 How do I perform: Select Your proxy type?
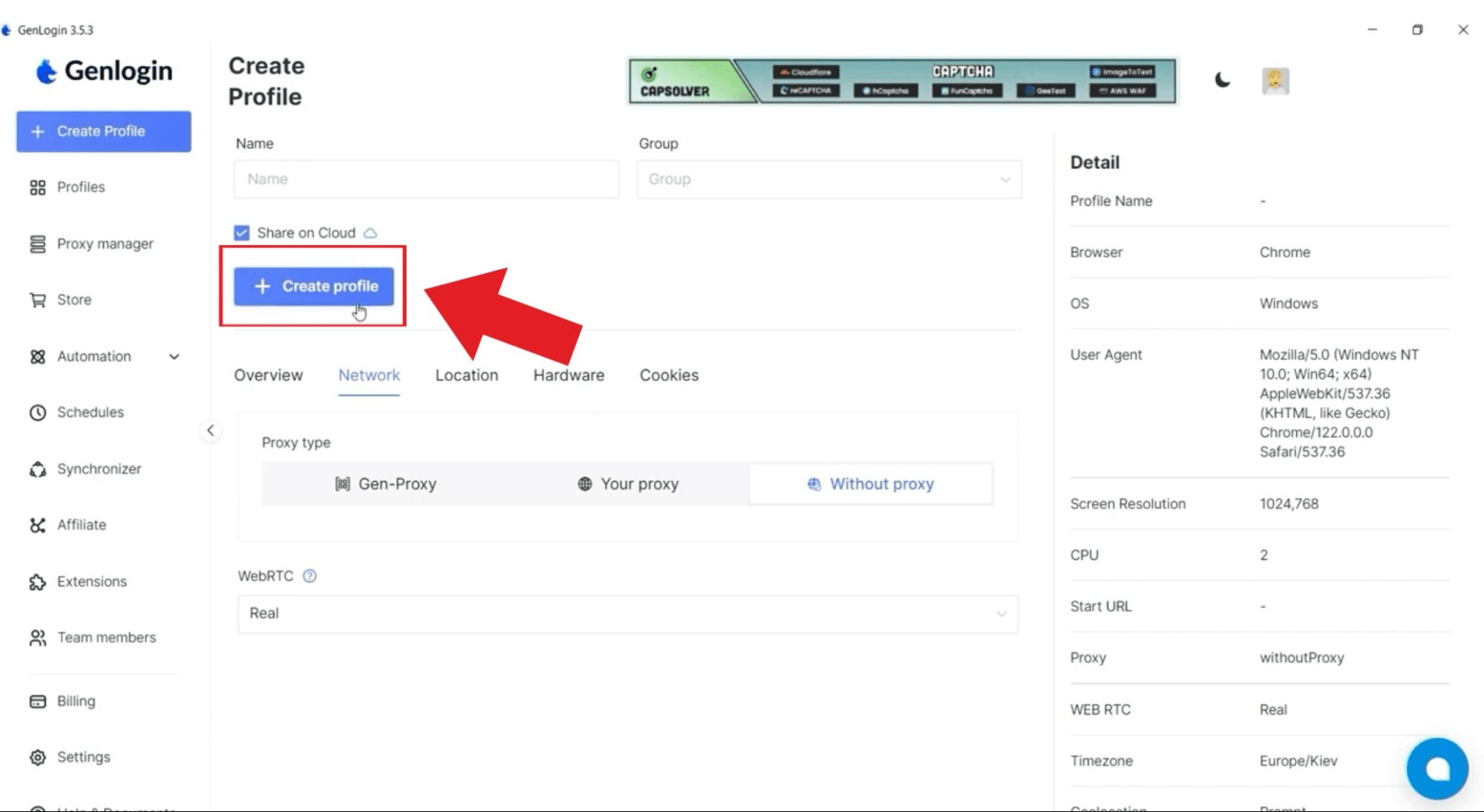pyautogui.click(x=628, y=484)
